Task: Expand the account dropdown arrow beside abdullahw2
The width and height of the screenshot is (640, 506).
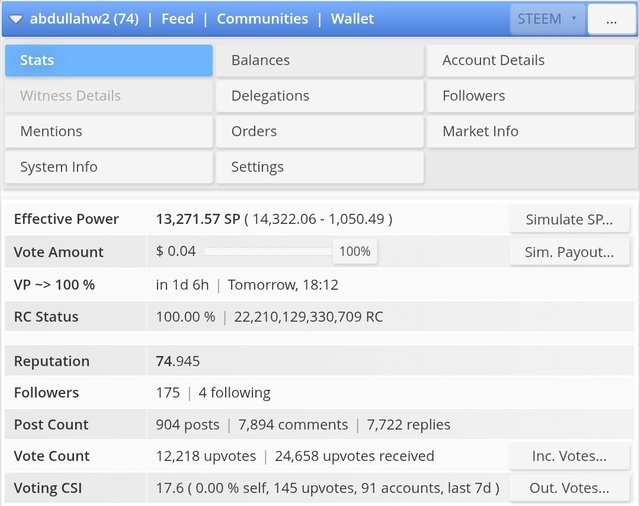Action: (16, 19)
